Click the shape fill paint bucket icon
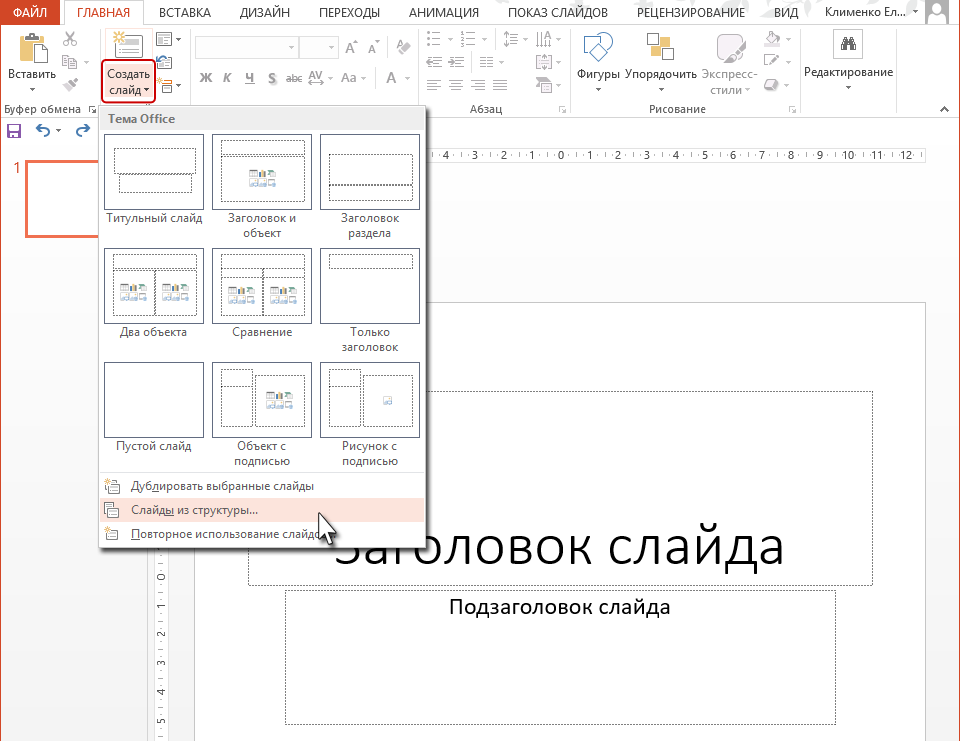Viewport: 960px width, 741px height. pos(772,39)
